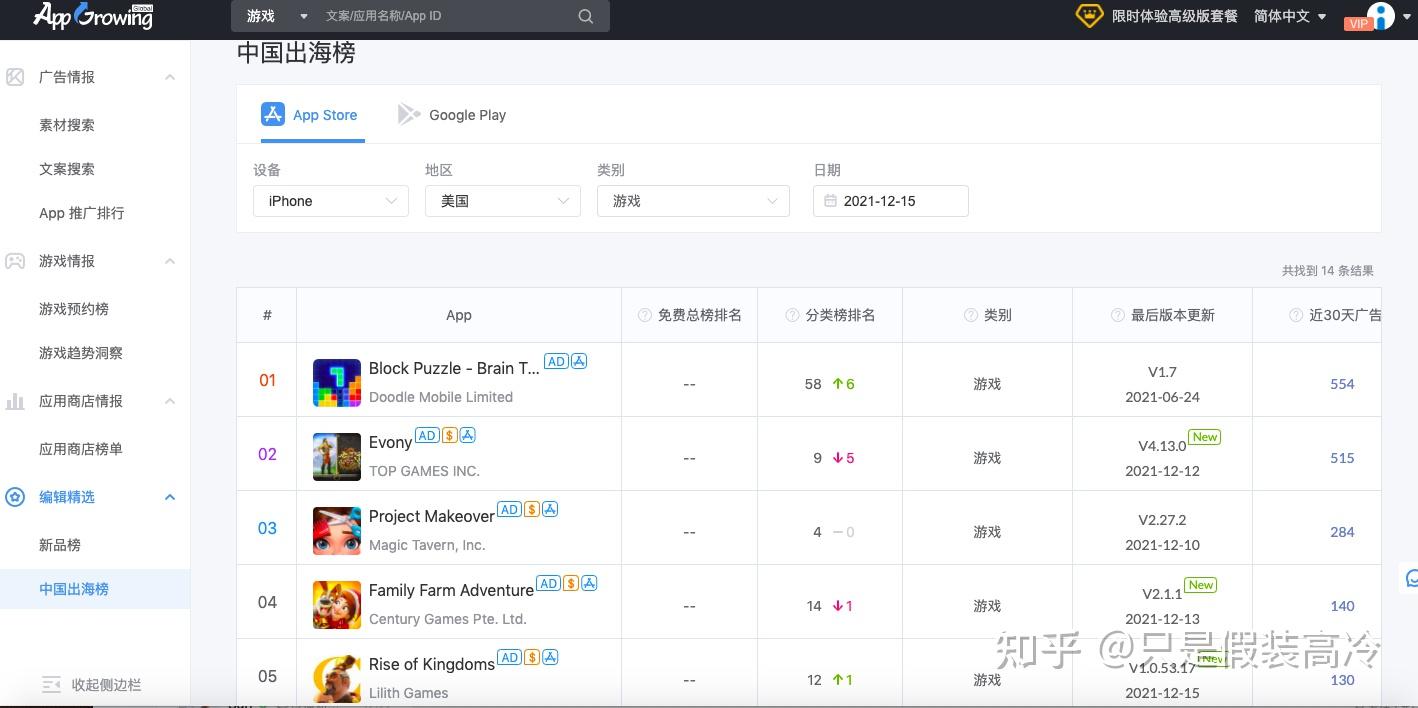Click the AppGrowing logo
1418x708 pixels.
pos(92,16)
